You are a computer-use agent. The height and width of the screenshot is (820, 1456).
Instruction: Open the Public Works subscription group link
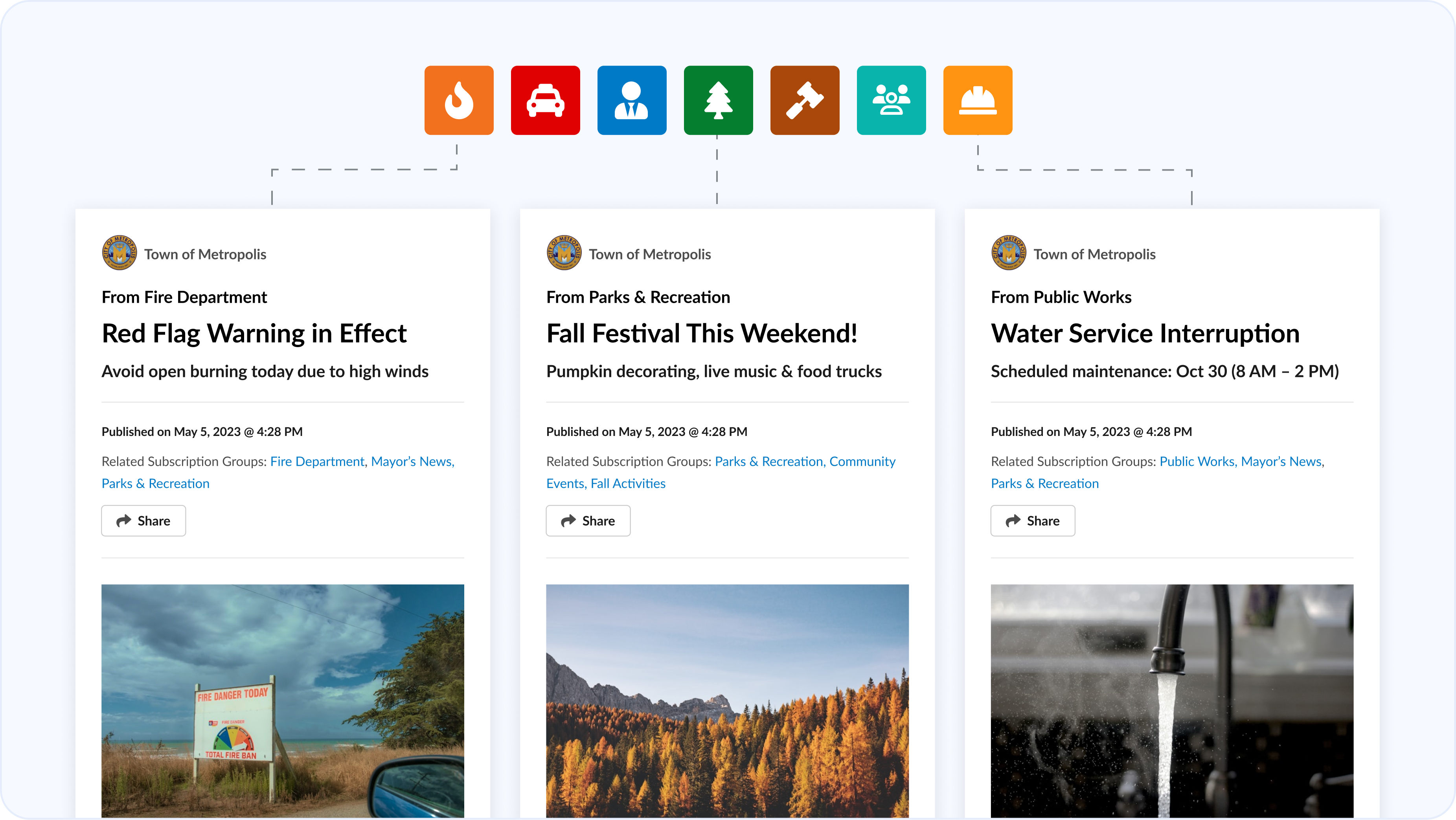pos(1197,462)
